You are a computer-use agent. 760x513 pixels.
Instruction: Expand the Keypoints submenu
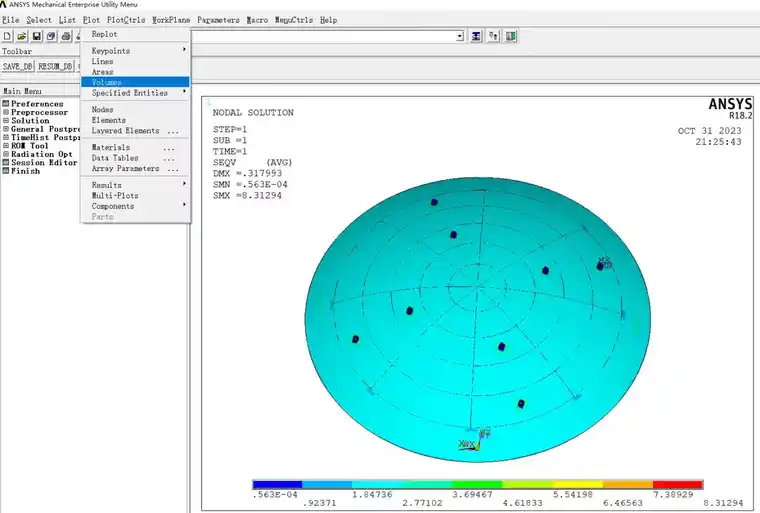135,50
